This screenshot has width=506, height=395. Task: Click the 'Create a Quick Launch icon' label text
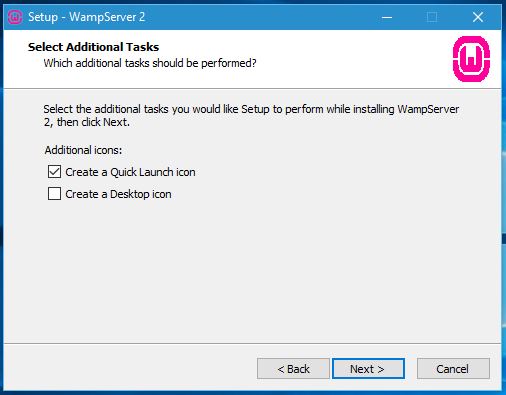(130, 172)
